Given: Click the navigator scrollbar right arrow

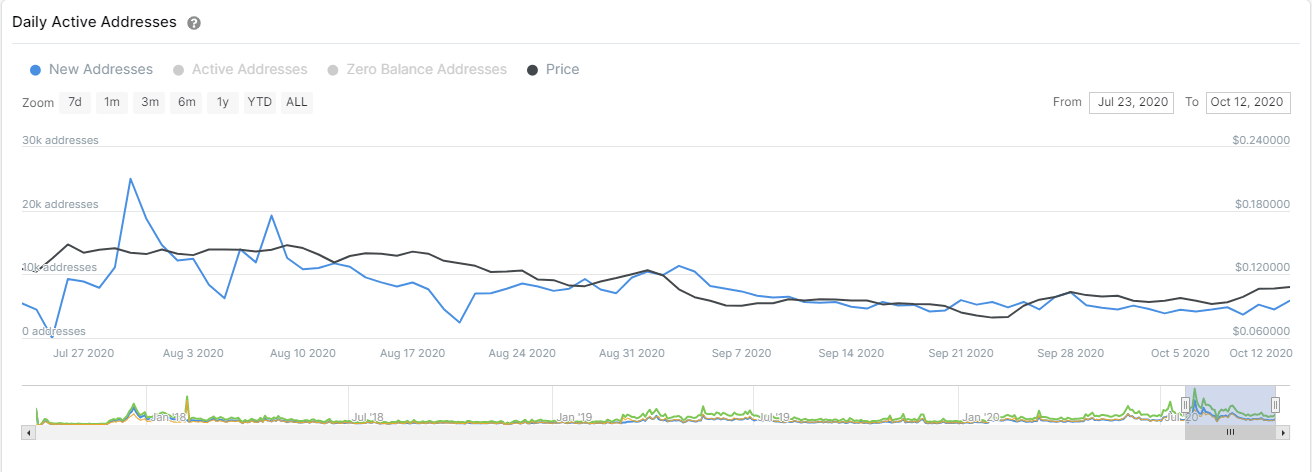Looking at the screenshot, I should click(1283, 432).
